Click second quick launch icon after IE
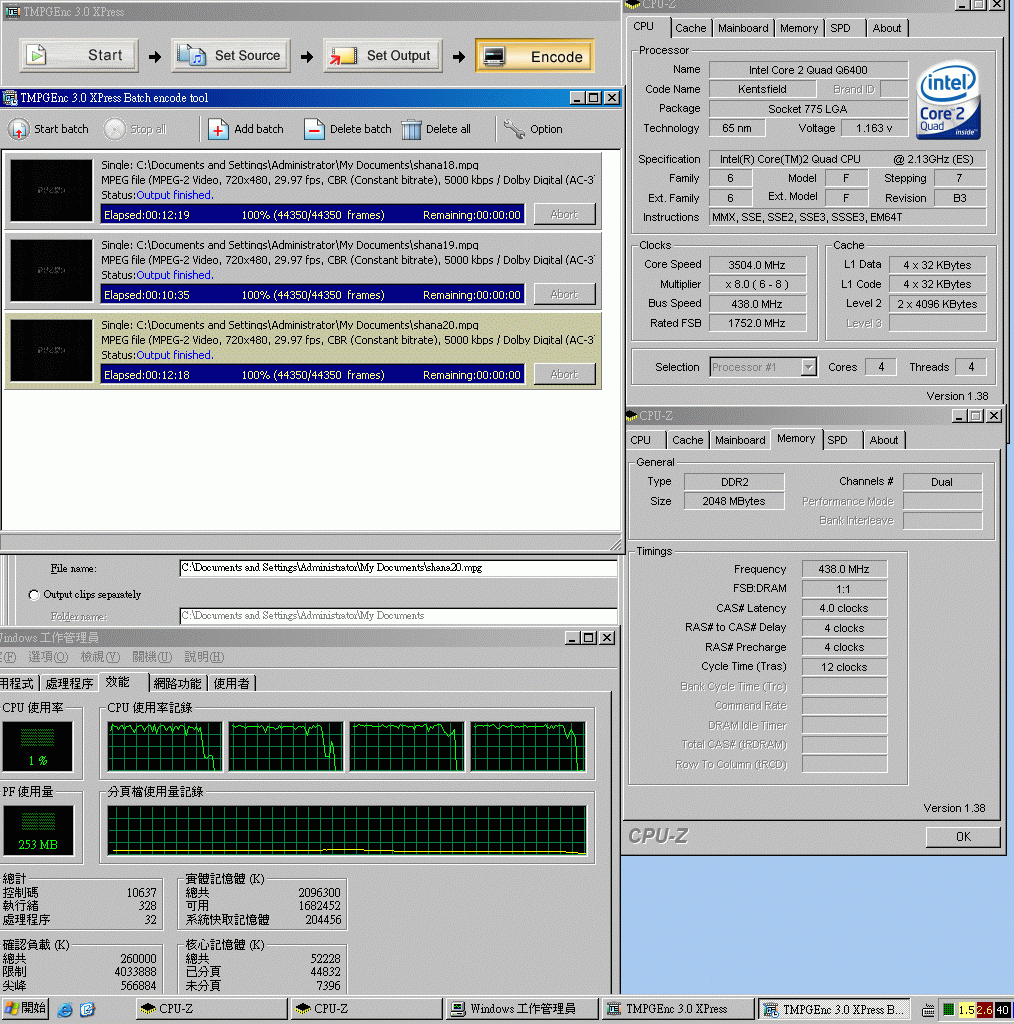The height and width of the screenshot is (1024, 1014). tap(87, 1010)
